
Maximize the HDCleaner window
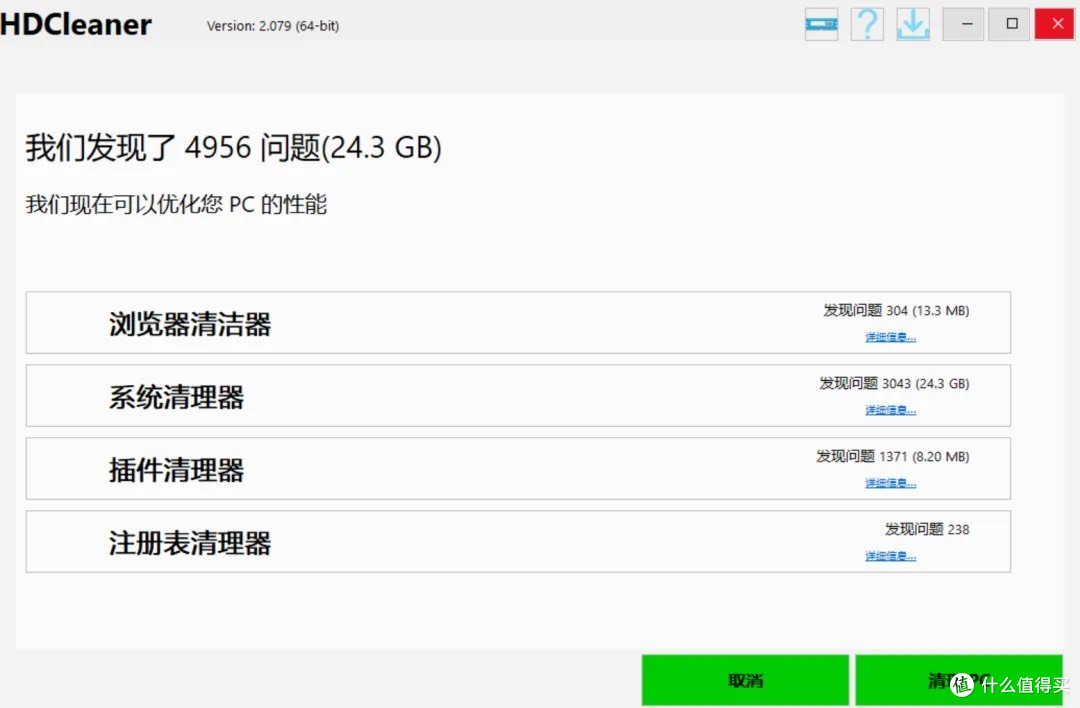point(1008,23)
